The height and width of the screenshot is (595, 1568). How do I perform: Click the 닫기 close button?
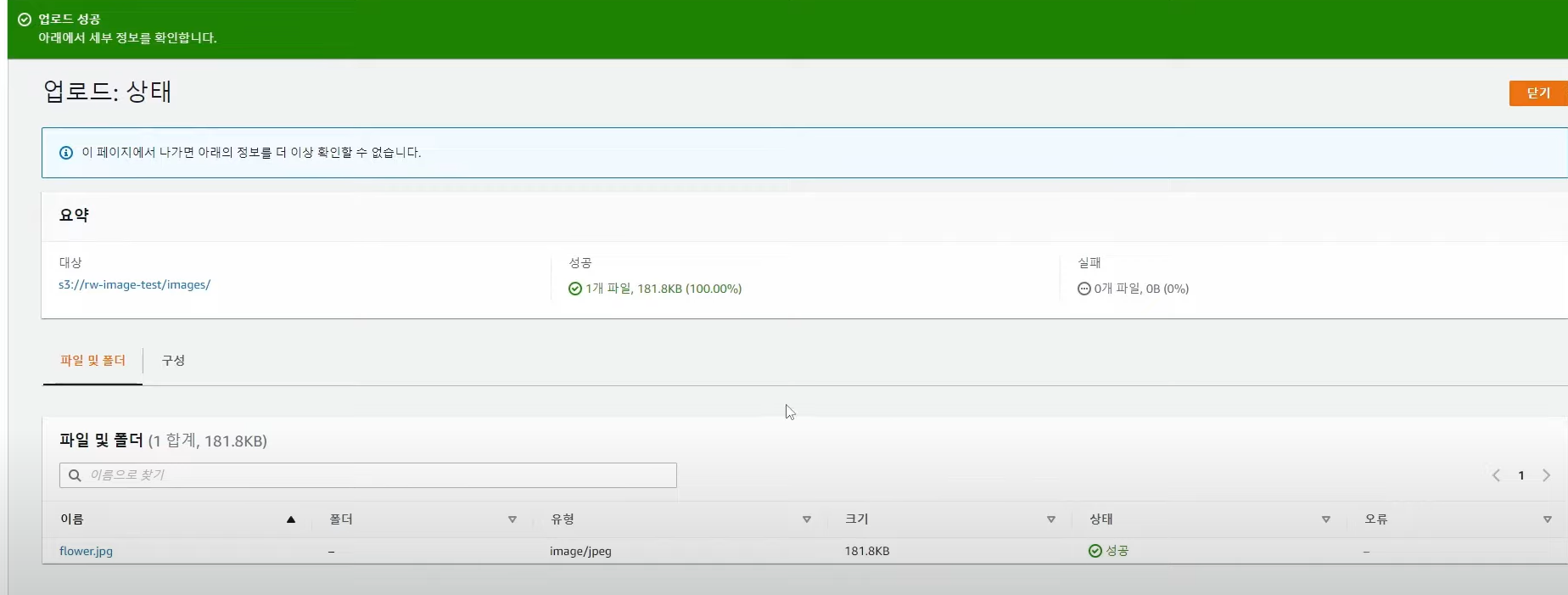click(1537, 93)
